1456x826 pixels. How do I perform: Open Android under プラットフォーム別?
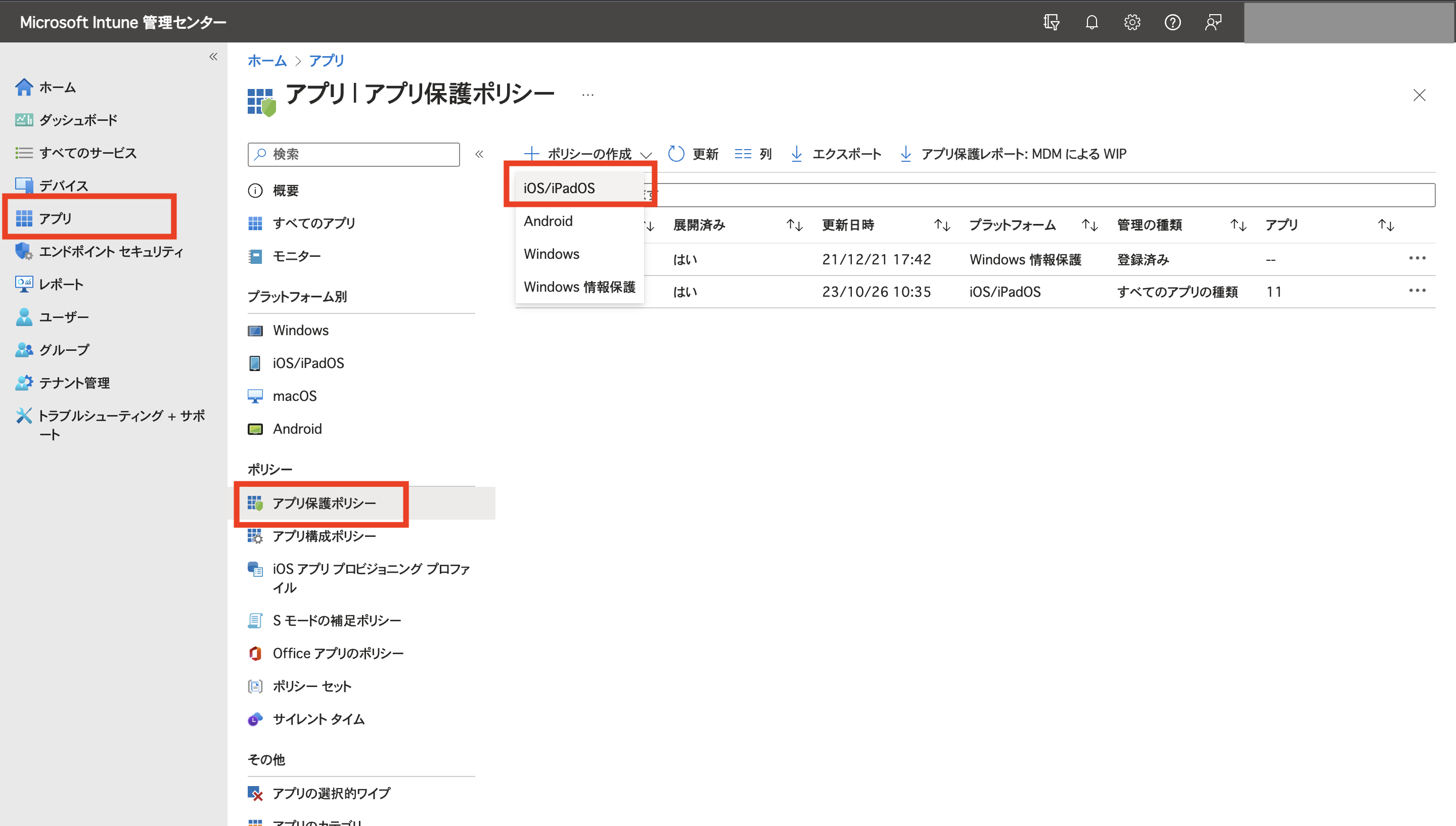[x=285, y=429]
